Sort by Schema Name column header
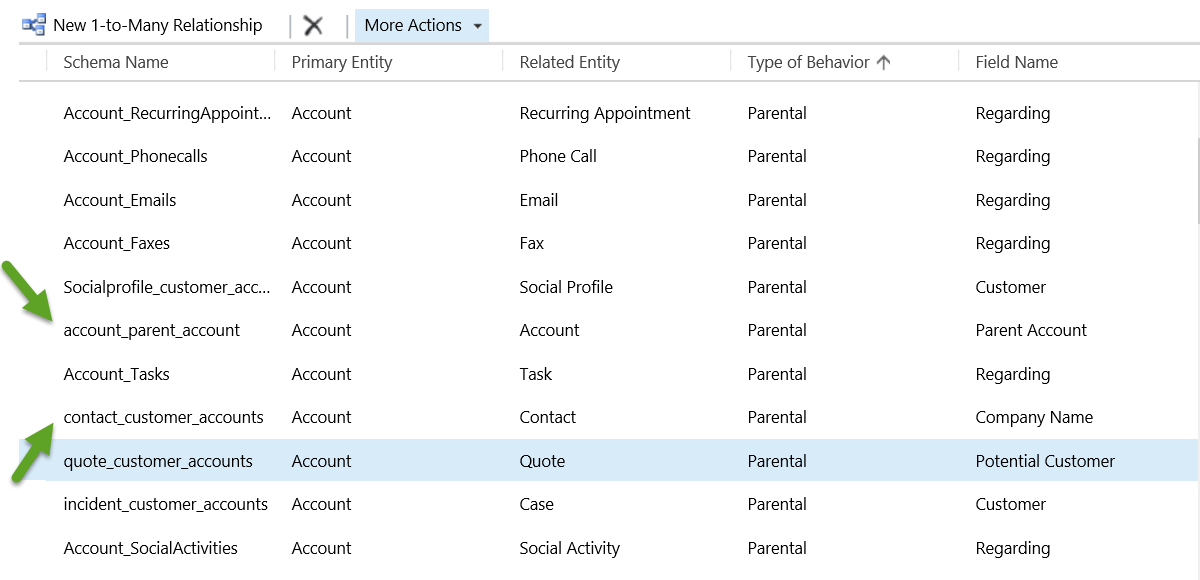1200x580 pixels. [116, 62]
